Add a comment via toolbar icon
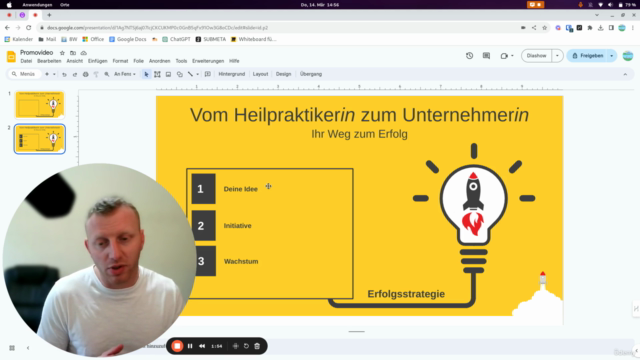 (x=208, y=74)
